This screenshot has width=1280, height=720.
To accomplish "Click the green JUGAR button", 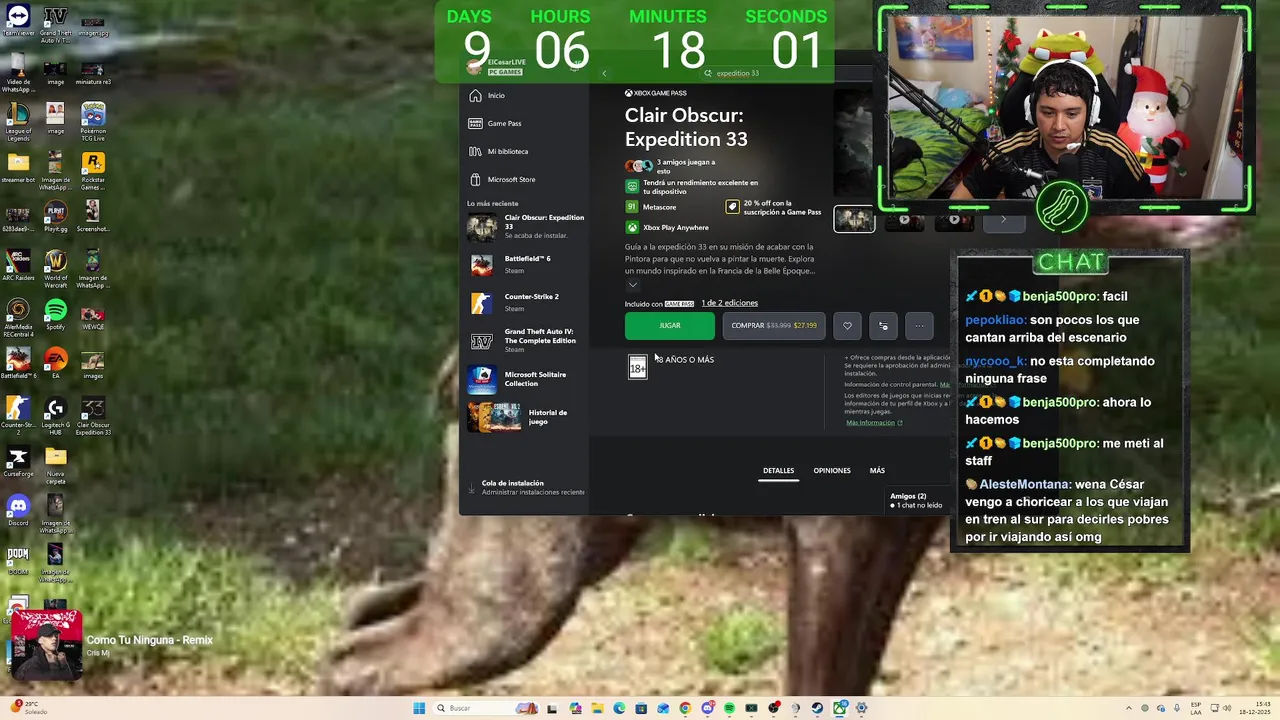I will 670,325.
